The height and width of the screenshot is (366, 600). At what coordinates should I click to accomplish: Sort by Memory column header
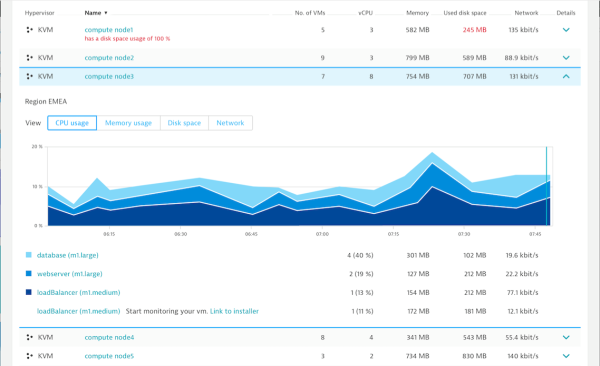pyautogui.click(x=417, y=13)
